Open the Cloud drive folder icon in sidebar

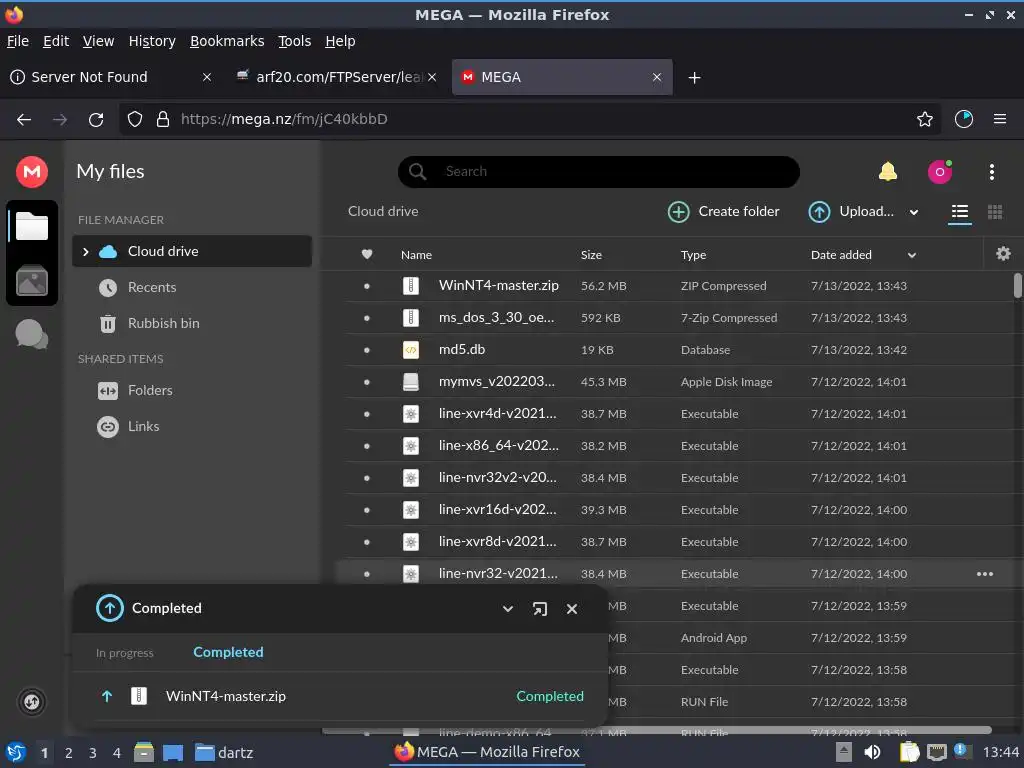coord(31,226)
